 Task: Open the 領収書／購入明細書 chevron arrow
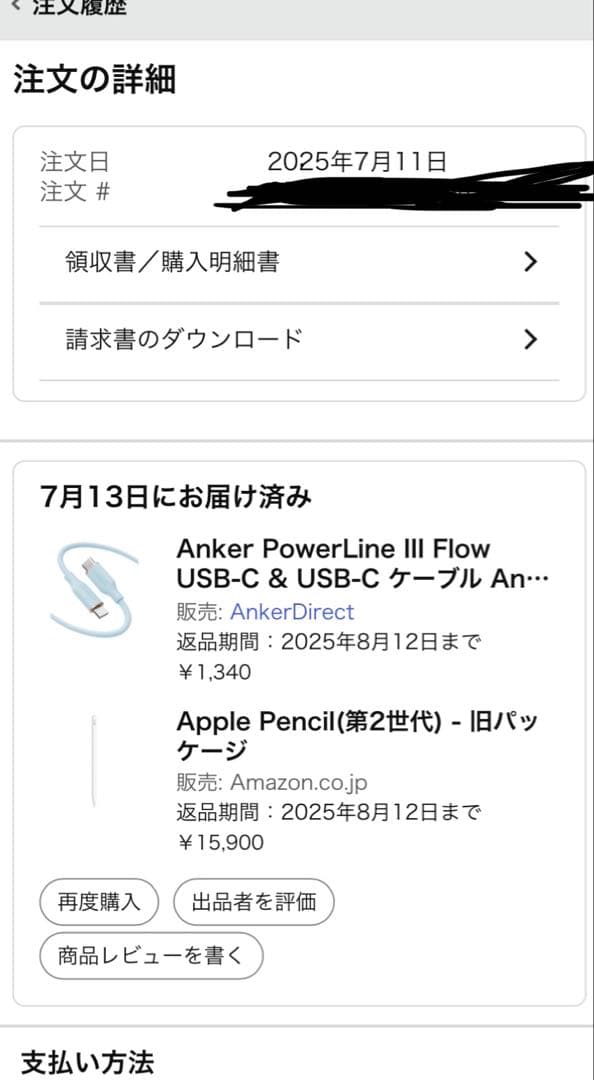pyautogui.click(x=531, y=261)
